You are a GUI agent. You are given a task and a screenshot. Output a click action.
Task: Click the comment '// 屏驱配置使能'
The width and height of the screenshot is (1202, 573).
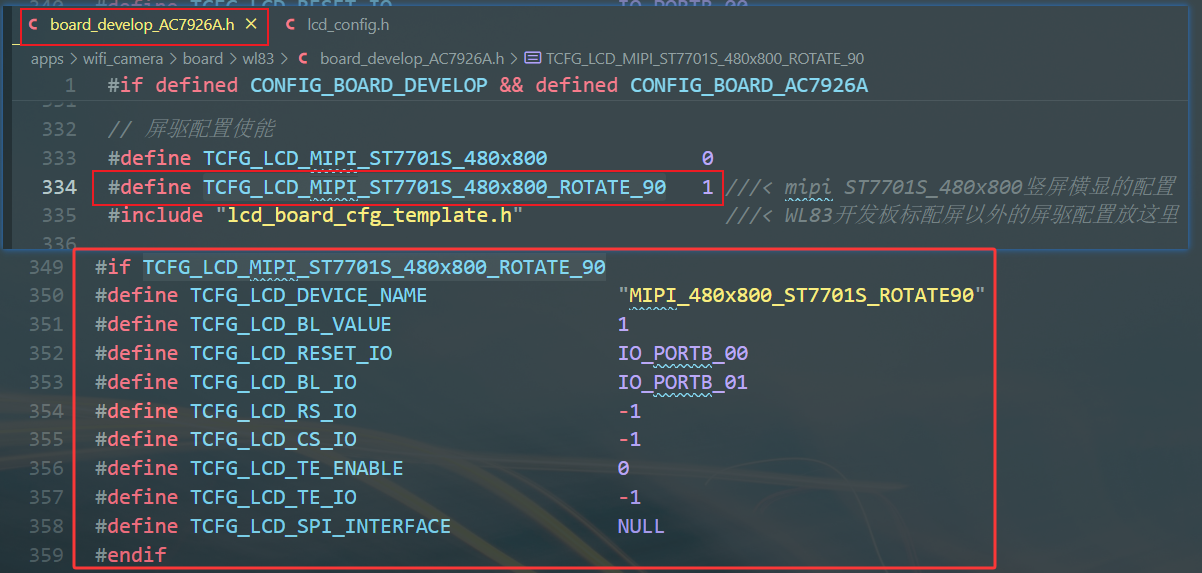pyautogui.click(x=191, y=129)
